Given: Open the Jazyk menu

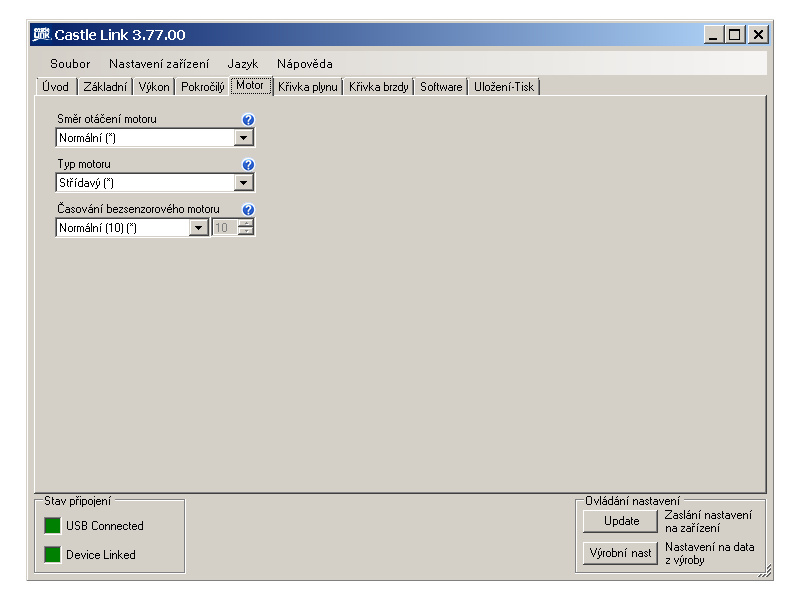Looking at the screenshot, I should 242,64.
